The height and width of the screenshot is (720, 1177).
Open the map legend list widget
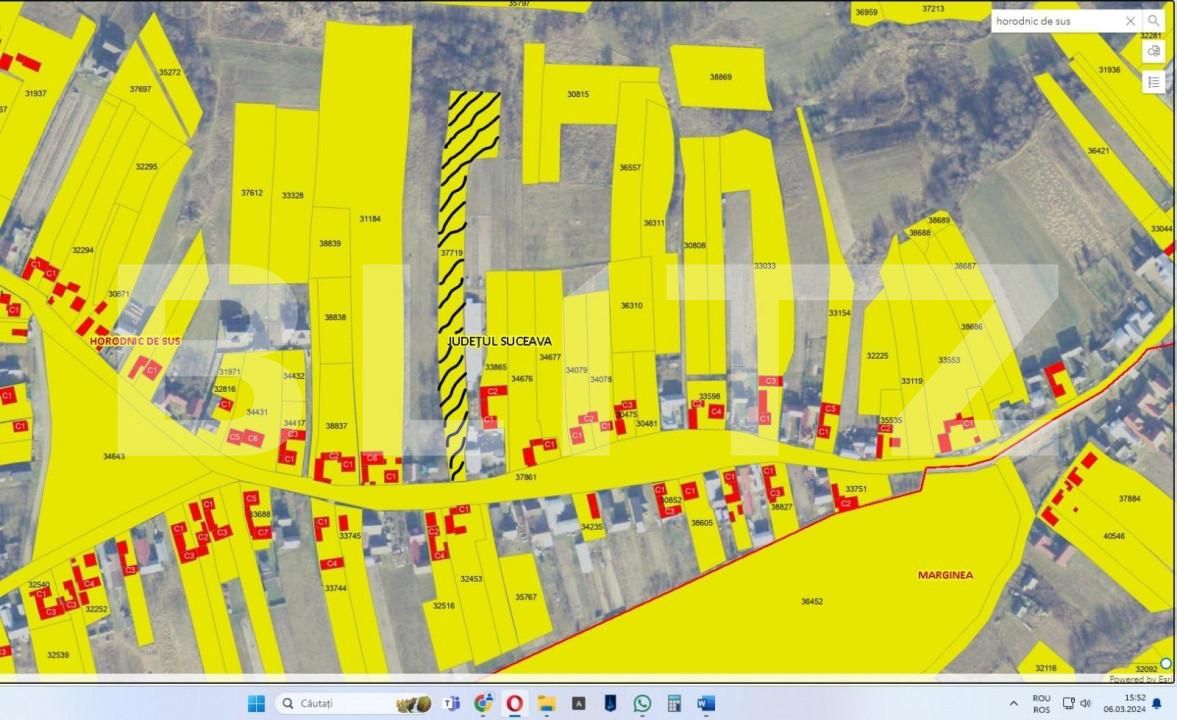pos(1155,82)
